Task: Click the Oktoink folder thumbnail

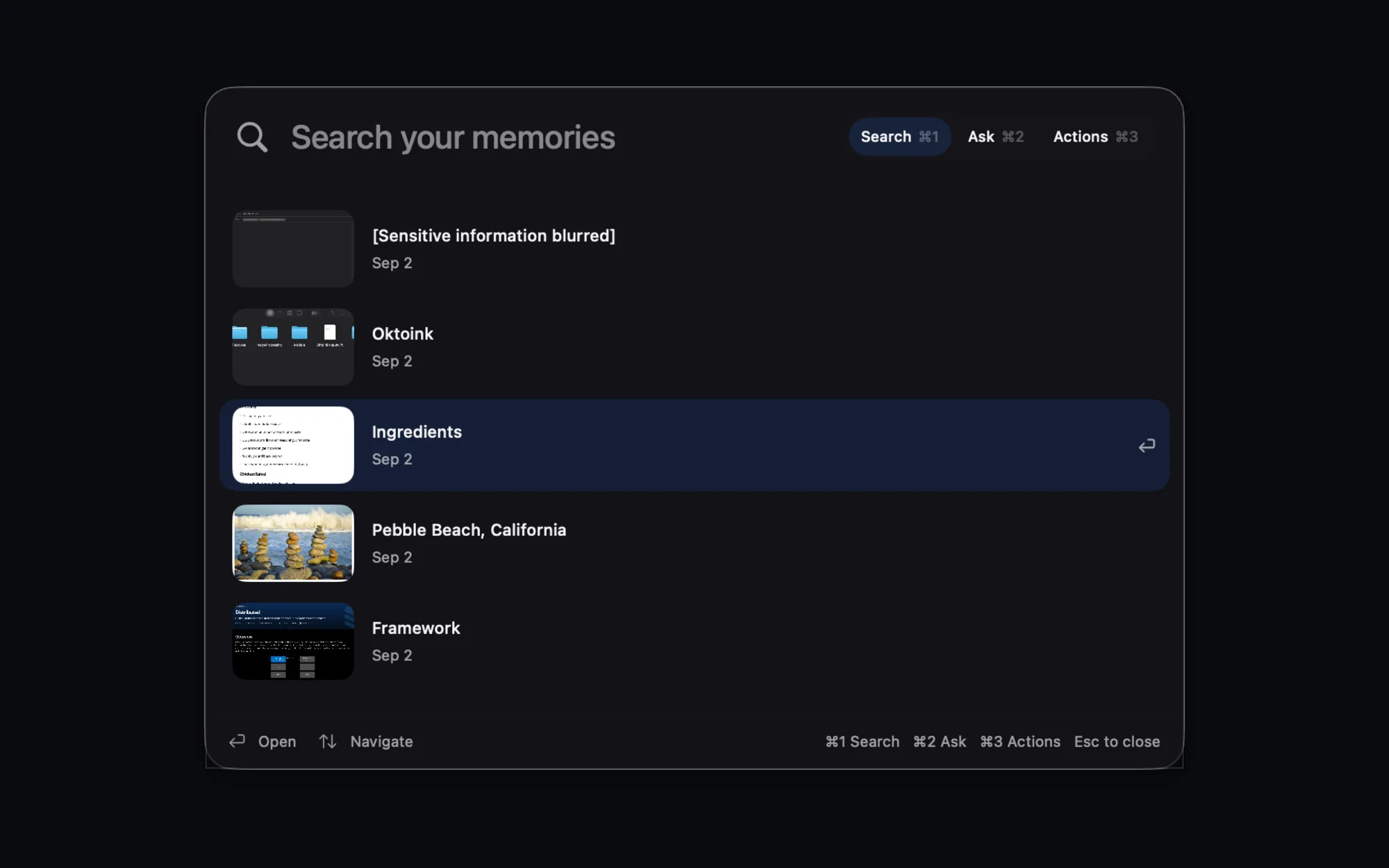Action: tap(293, 347)
